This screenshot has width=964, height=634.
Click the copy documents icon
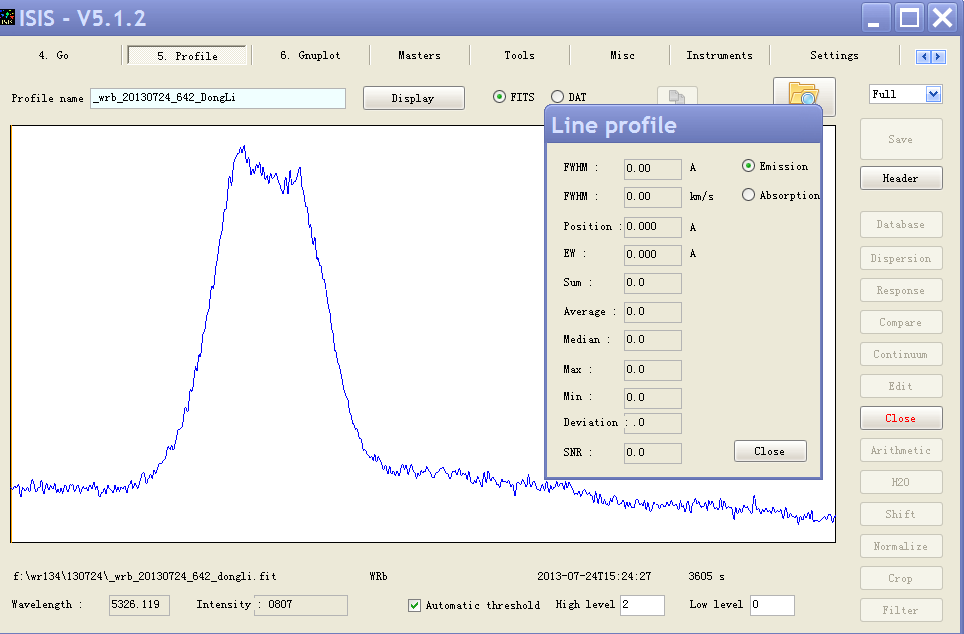pos(676,97)
